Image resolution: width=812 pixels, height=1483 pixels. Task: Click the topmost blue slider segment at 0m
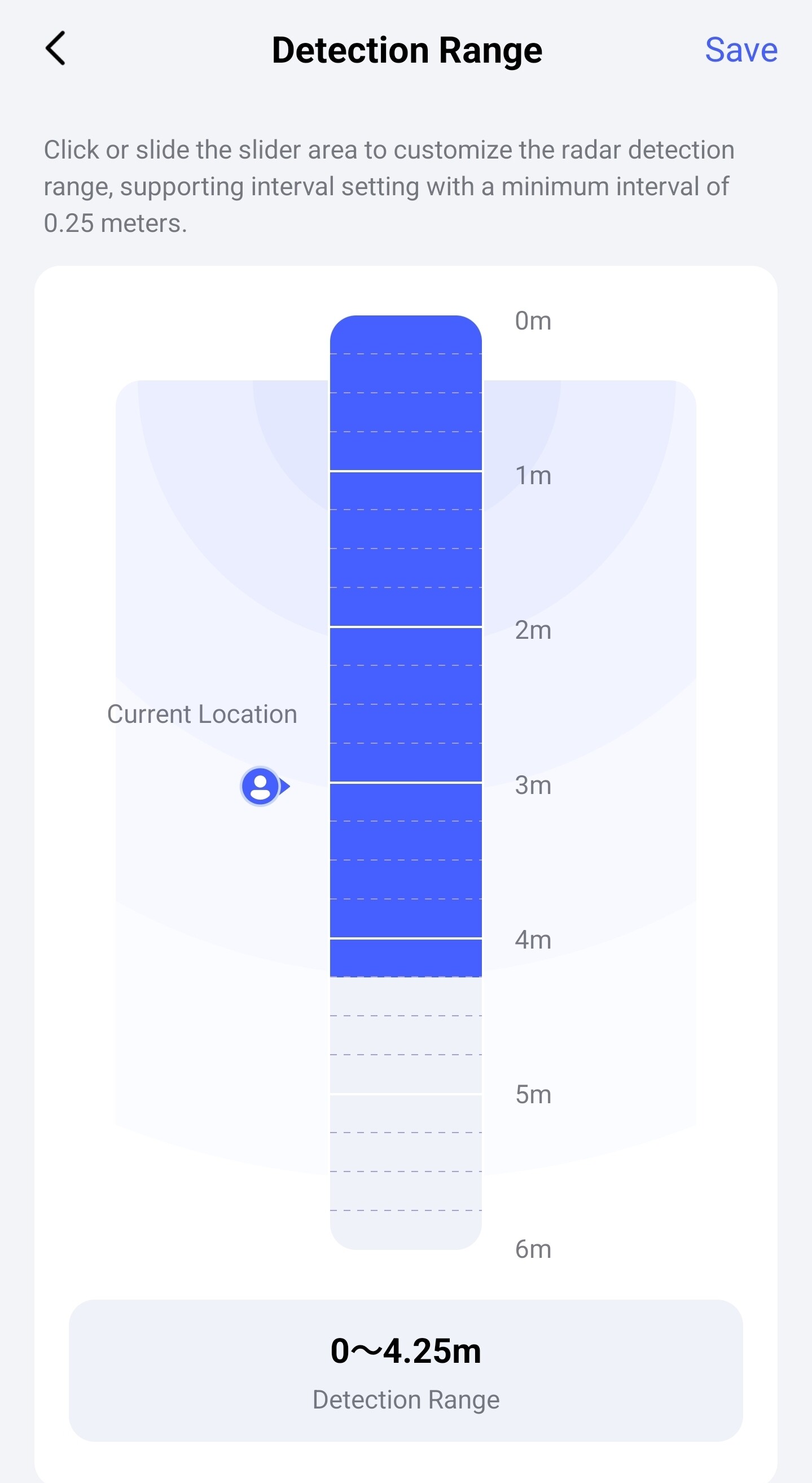[406, 335]
